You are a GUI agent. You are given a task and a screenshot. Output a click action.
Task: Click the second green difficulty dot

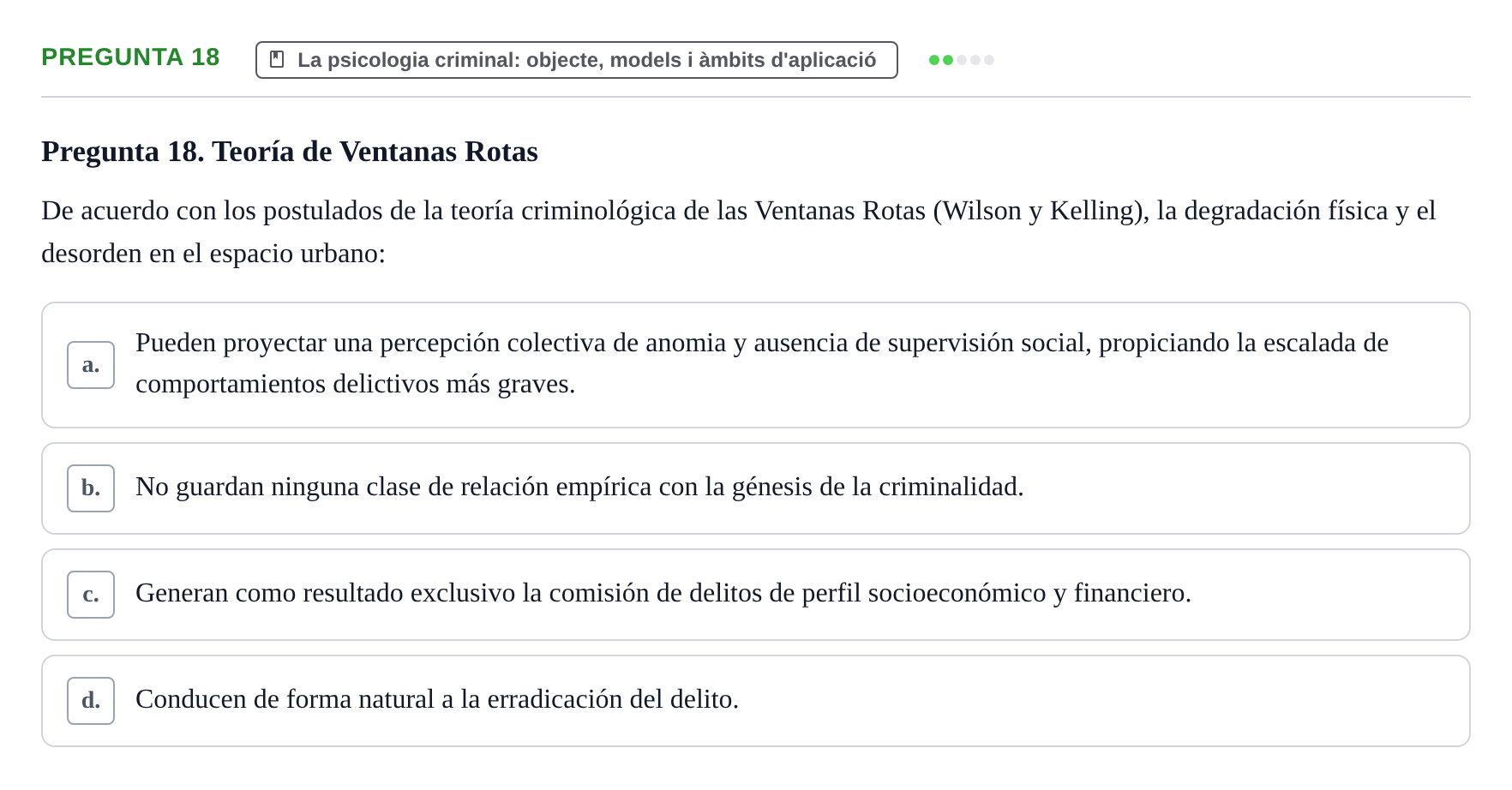pos(948,60)
